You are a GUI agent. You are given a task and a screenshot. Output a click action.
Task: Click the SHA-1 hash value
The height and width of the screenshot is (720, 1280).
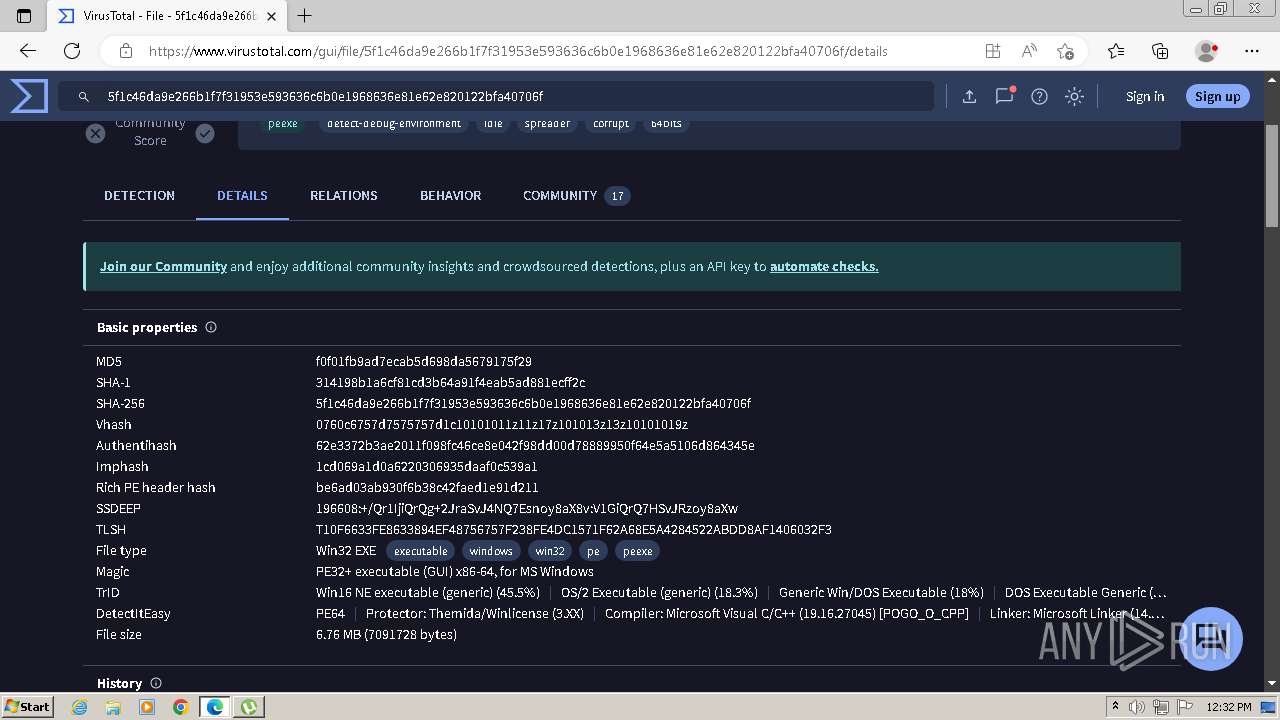tap(451, 383)
